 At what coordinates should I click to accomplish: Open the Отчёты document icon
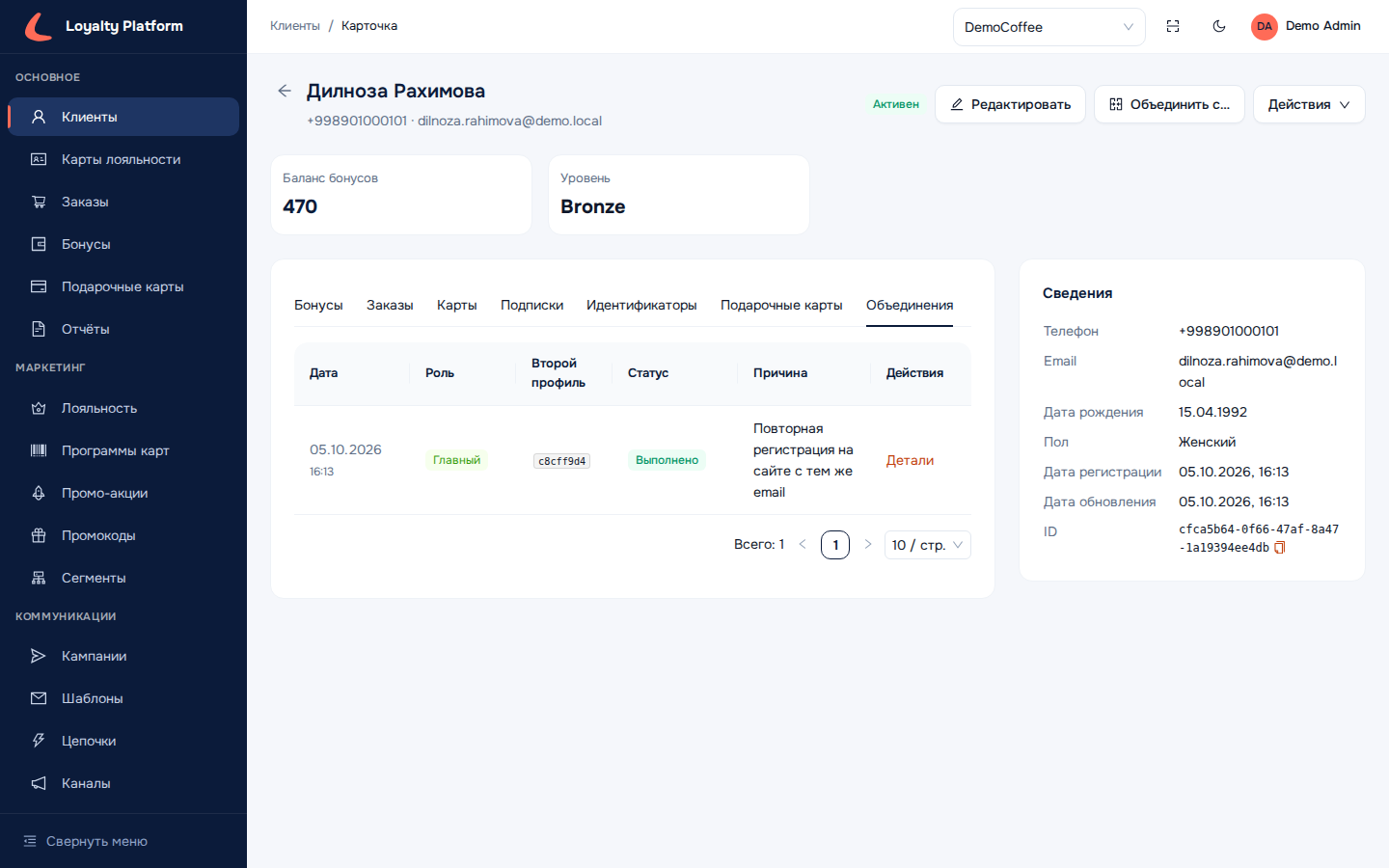pyautogui.click(x=39, y=329)
